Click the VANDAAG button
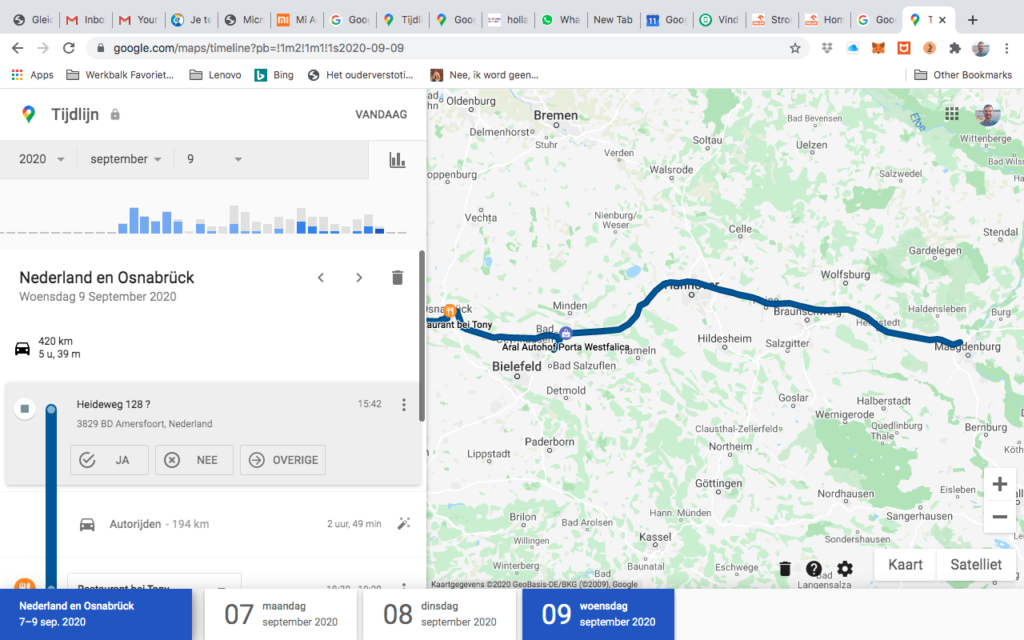This screenshot has width=1024, height=640. [x=381, y=115]
